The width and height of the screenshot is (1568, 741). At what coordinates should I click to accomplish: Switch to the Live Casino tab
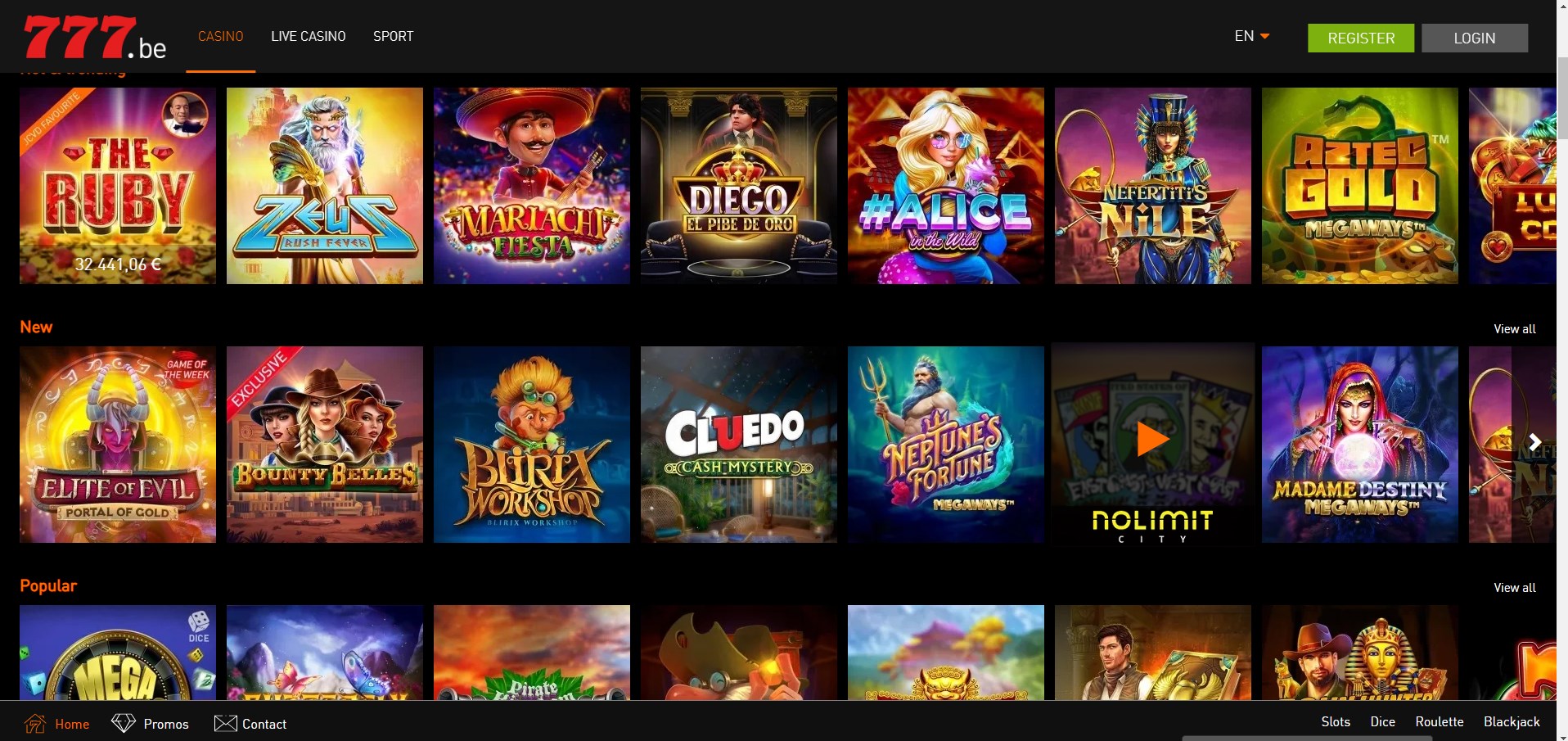click(309, 36)
